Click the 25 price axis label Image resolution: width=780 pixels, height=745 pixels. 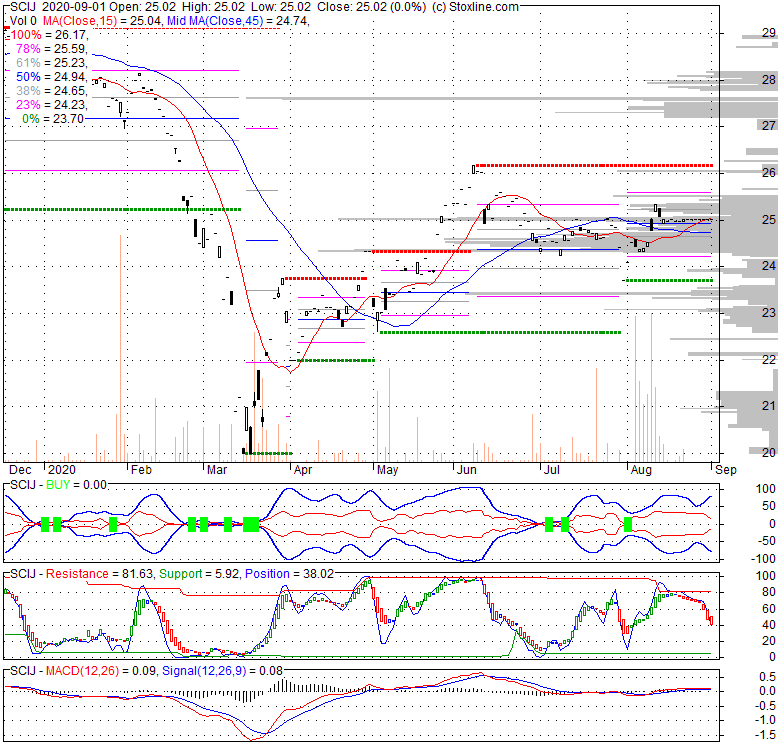[x=769, y=219]
